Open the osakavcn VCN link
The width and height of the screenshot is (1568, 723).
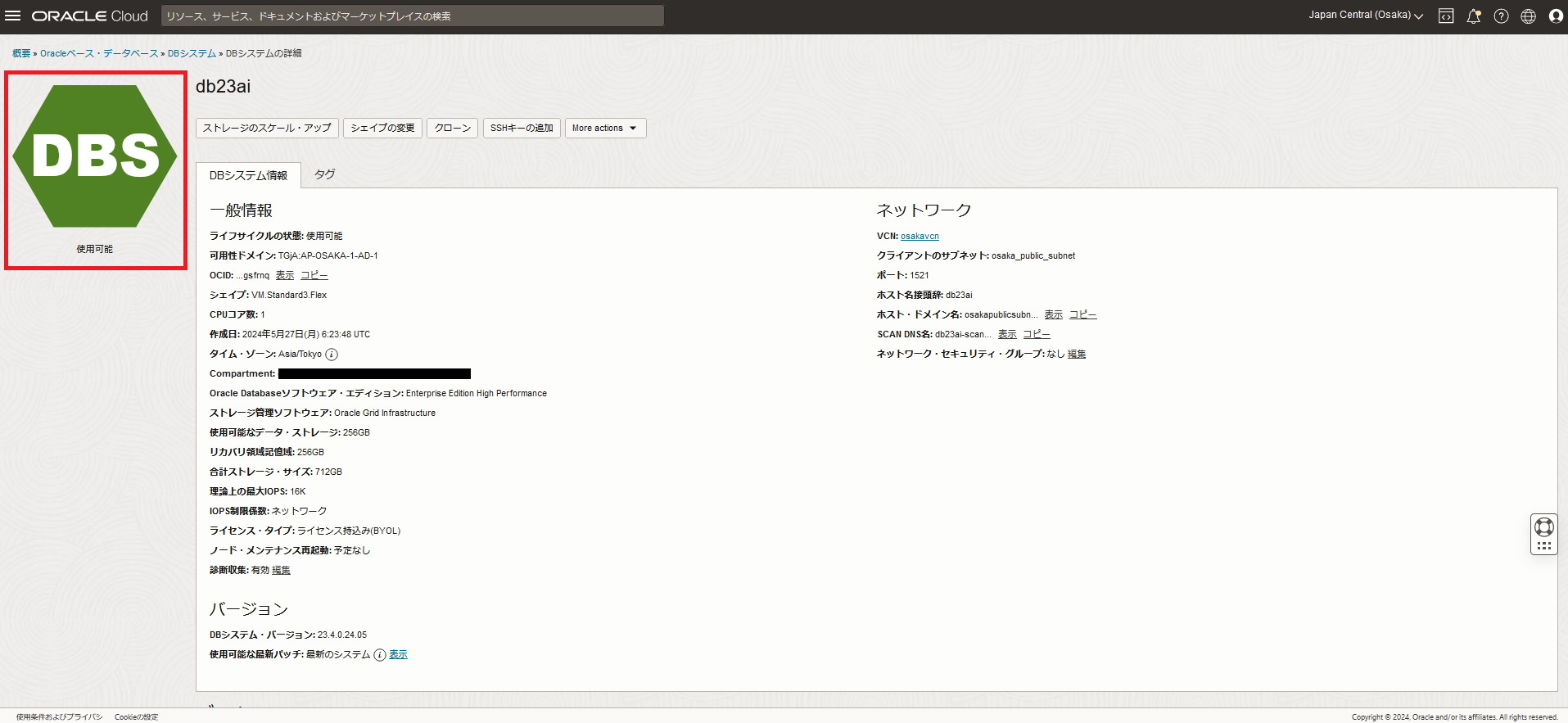(x=920, y=237)
